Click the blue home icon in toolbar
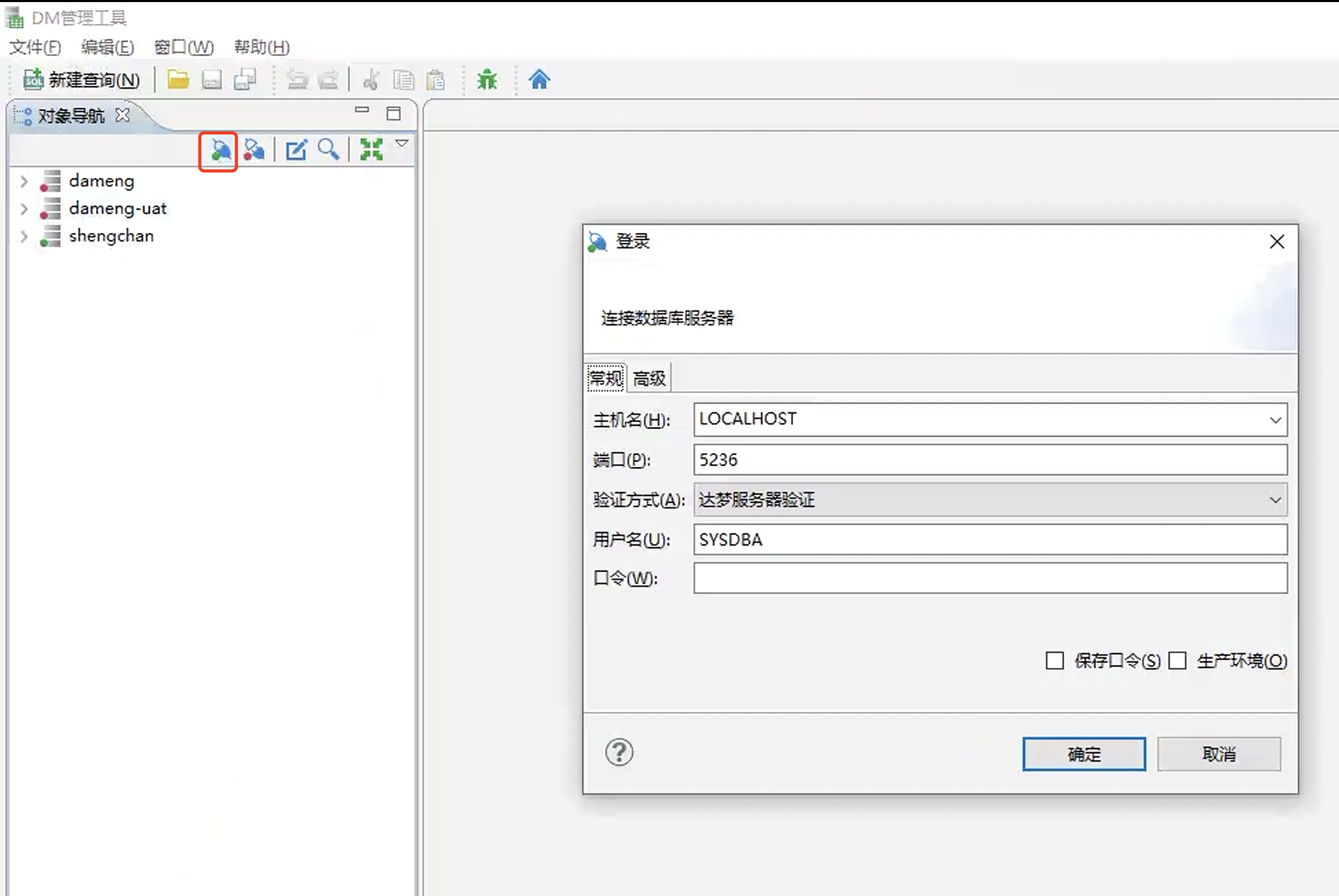The image size is (1339, 896). tap(539, 79)
